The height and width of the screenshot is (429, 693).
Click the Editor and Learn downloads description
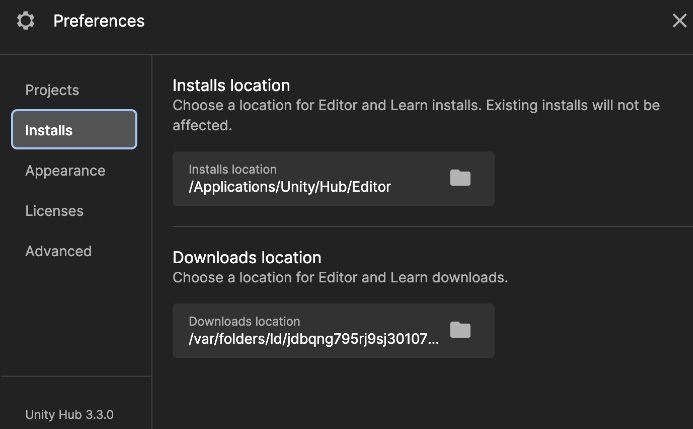[340, 277]
